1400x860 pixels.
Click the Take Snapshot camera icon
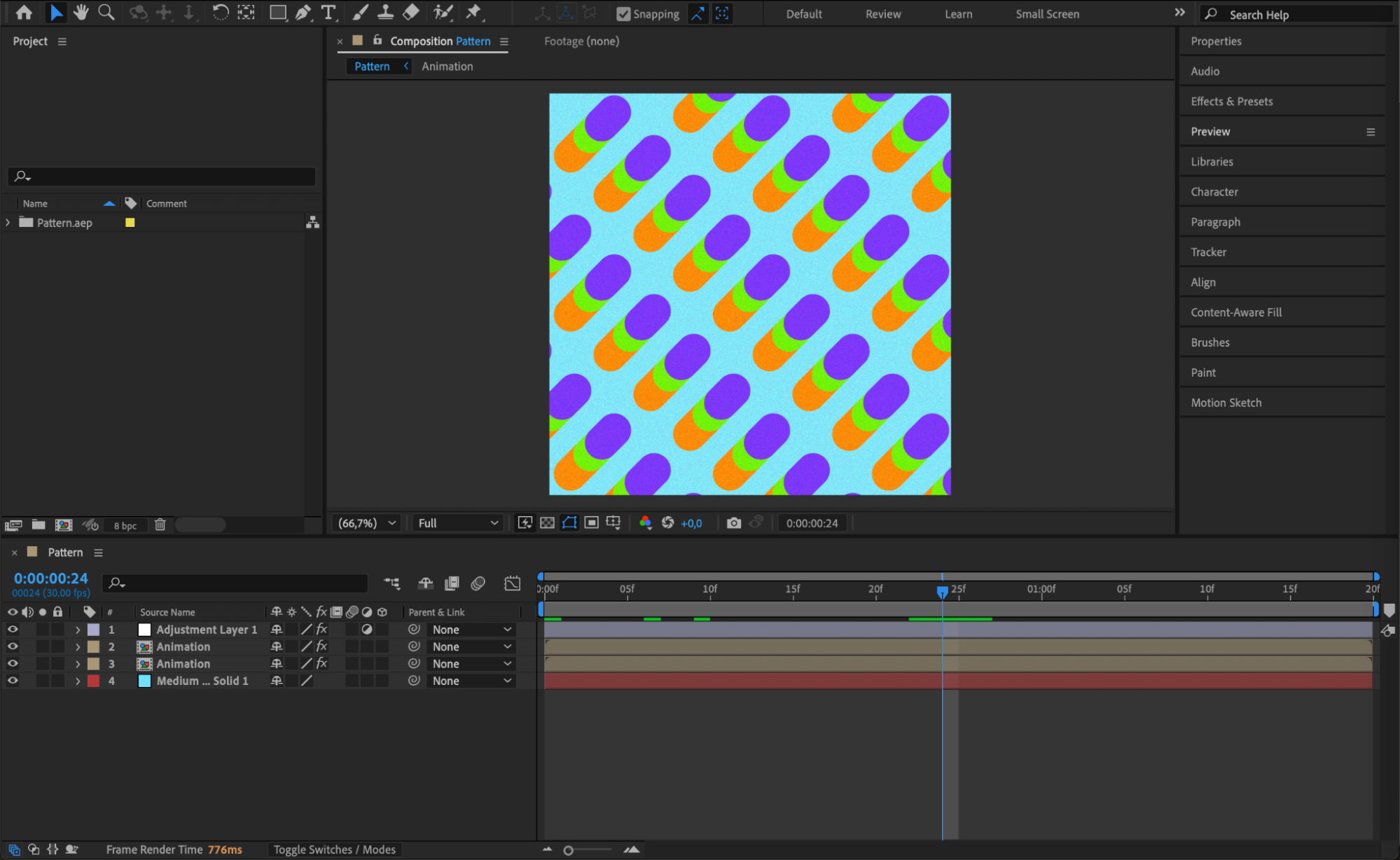[733, 523]
